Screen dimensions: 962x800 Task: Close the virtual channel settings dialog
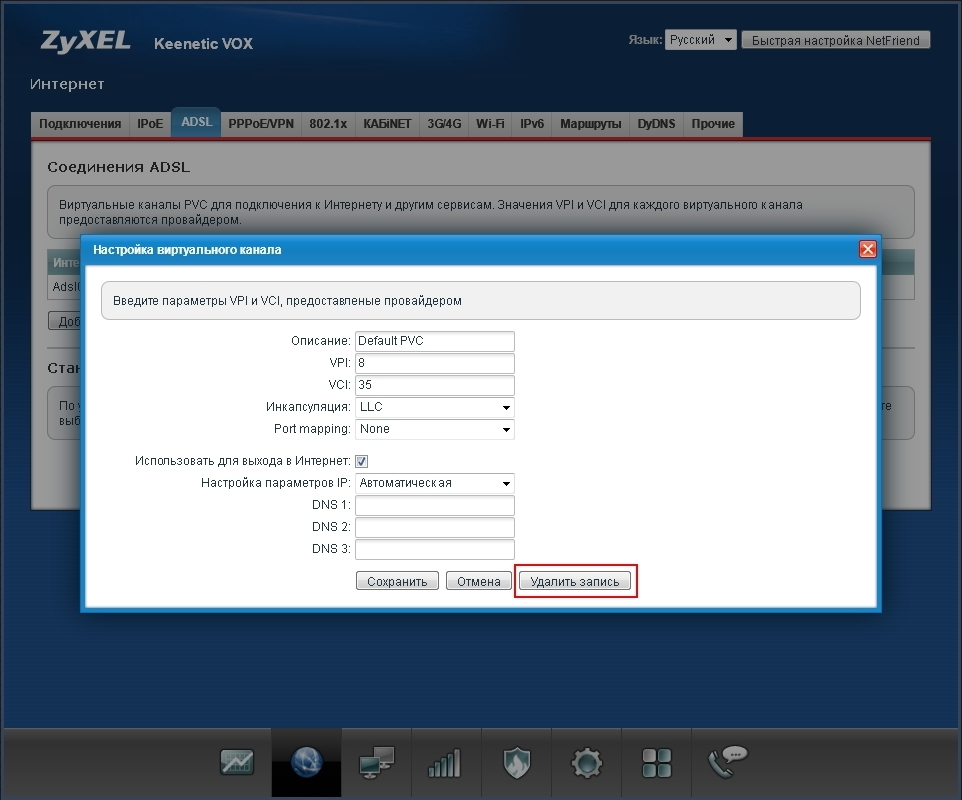(x=867, y=249)
